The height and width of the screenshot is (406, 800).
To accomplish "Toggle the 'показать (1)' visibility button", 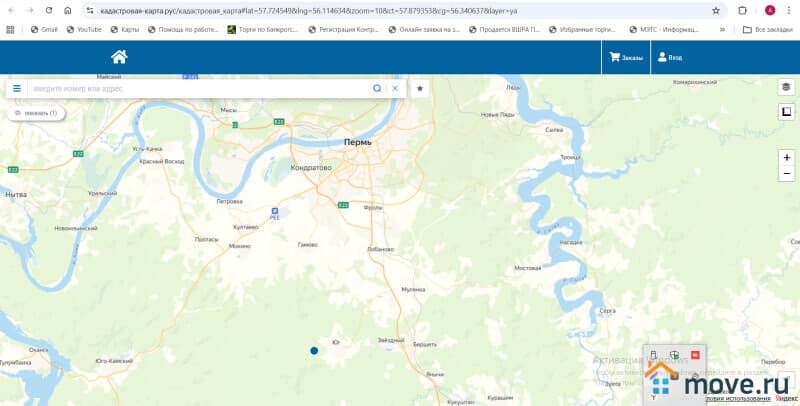I will click(36, 113).
